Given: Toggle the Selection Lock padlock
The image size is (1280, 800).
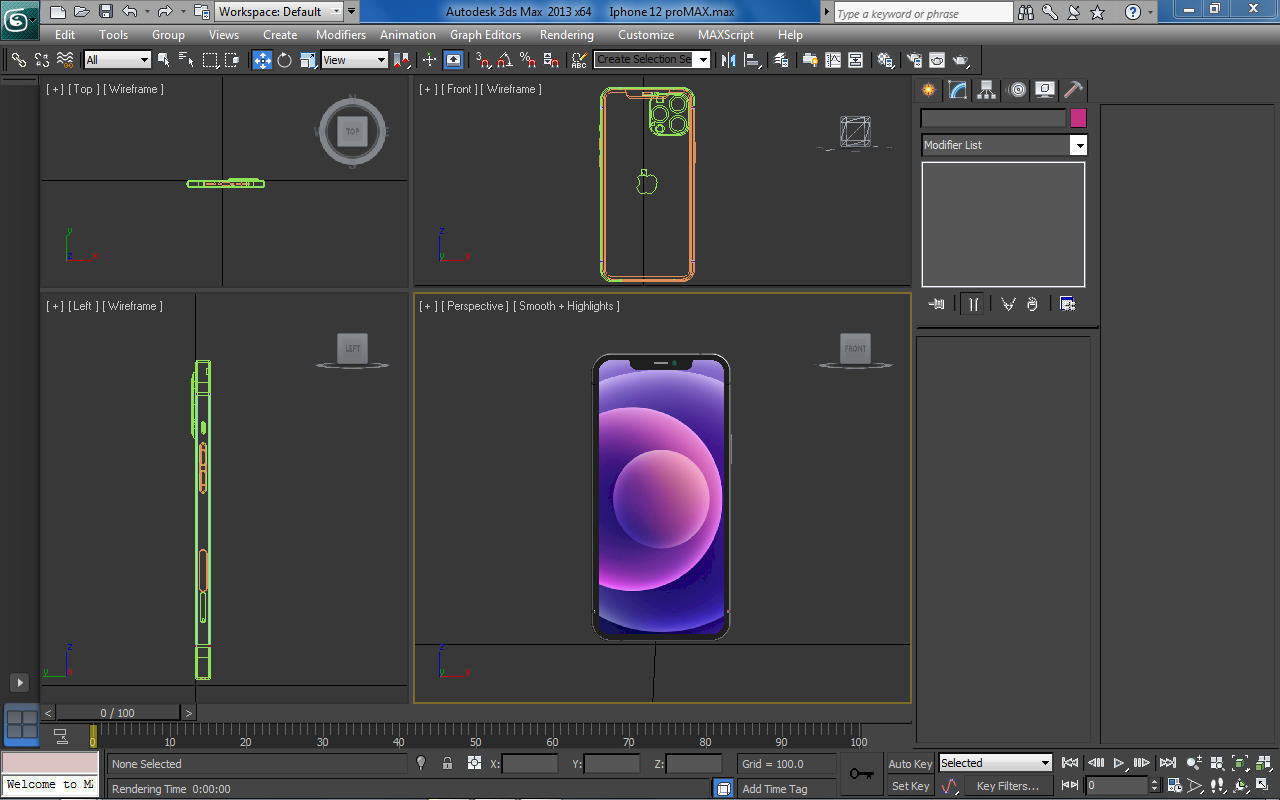Looking at the screenshot, I should click(447, 763).
